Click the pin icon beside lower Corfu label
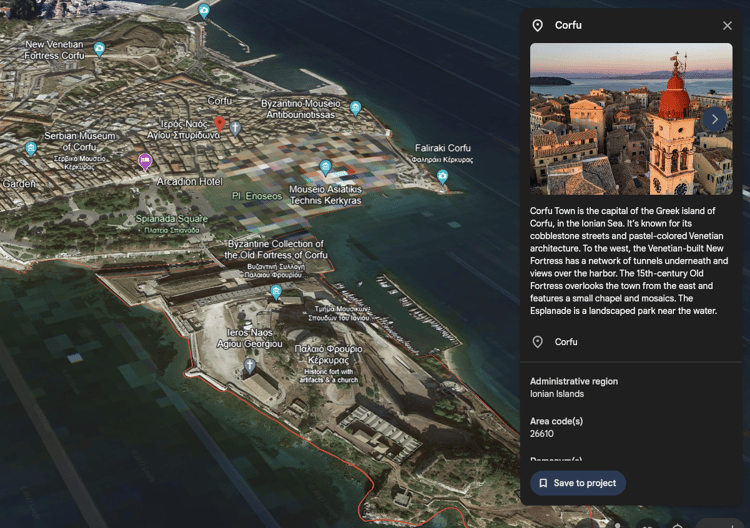The height and width of the screenshot is (528, 750). pyautogui.click(x=538, y=342)
